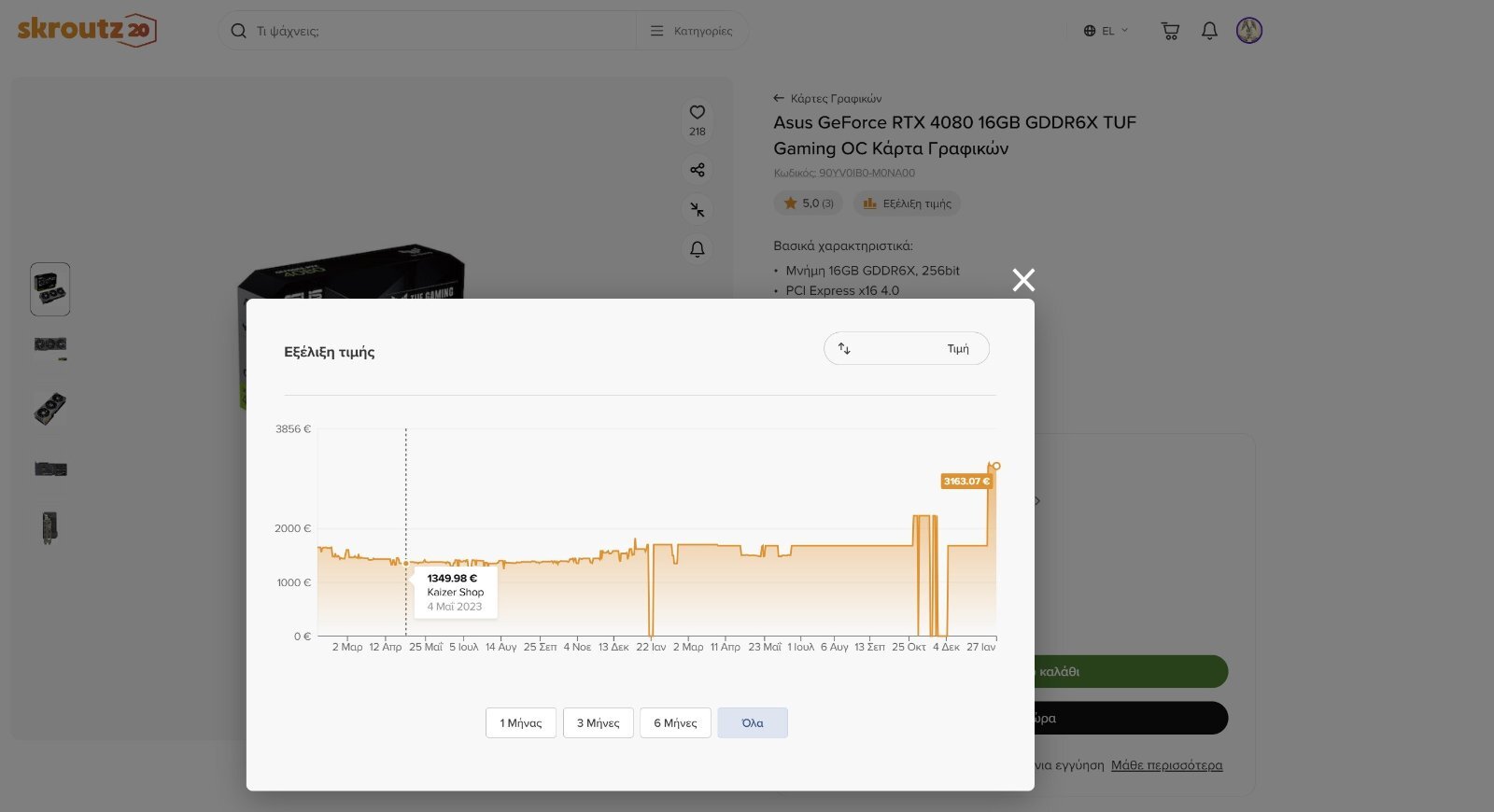
Task: Select the 6 Μήνες range
Action: point(675,723)
